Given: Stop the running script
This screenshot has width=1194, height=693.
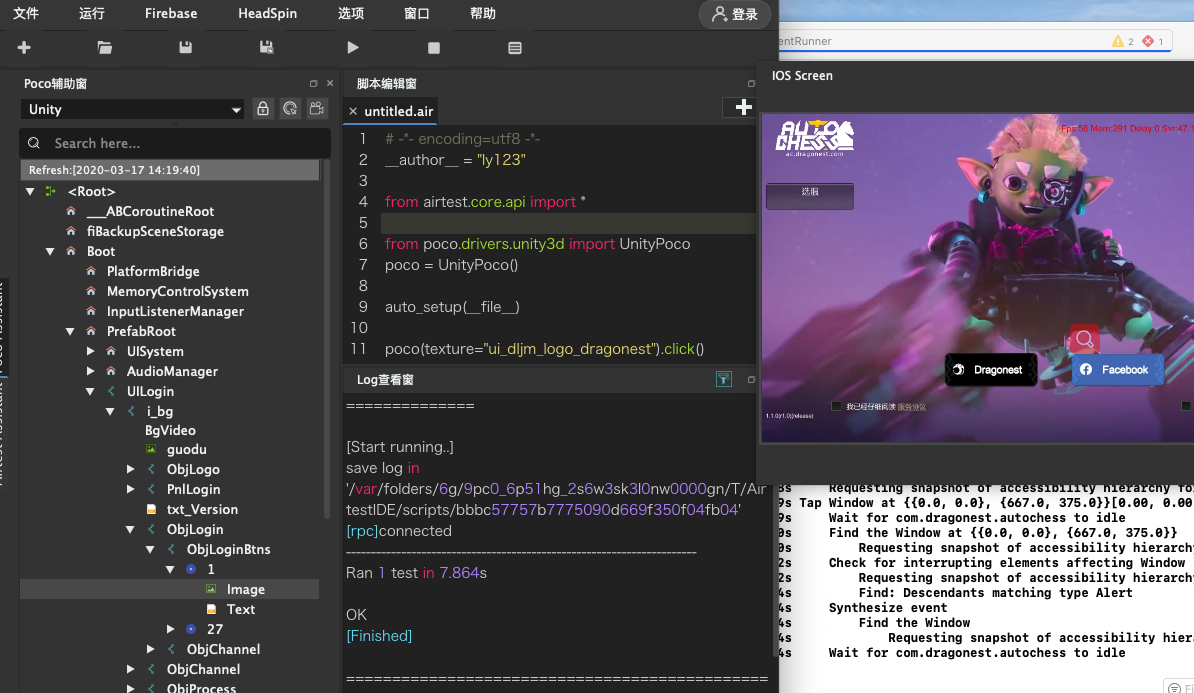Looking at the screenshot, I should click(434, 48).
